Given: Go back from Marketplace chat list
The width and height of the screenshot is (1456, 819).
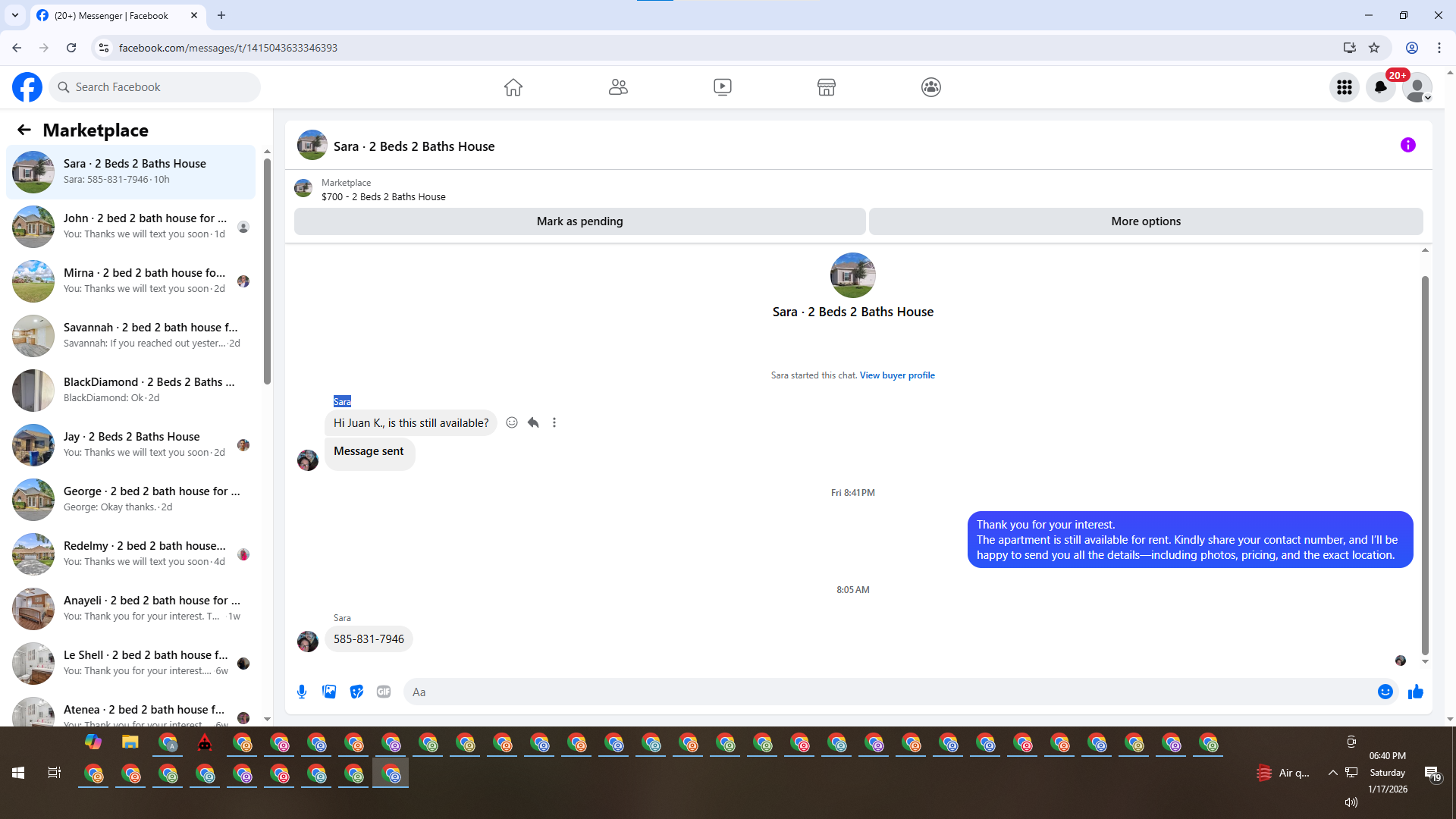Looking at the screenshot, I should click(x=24, y=130).
